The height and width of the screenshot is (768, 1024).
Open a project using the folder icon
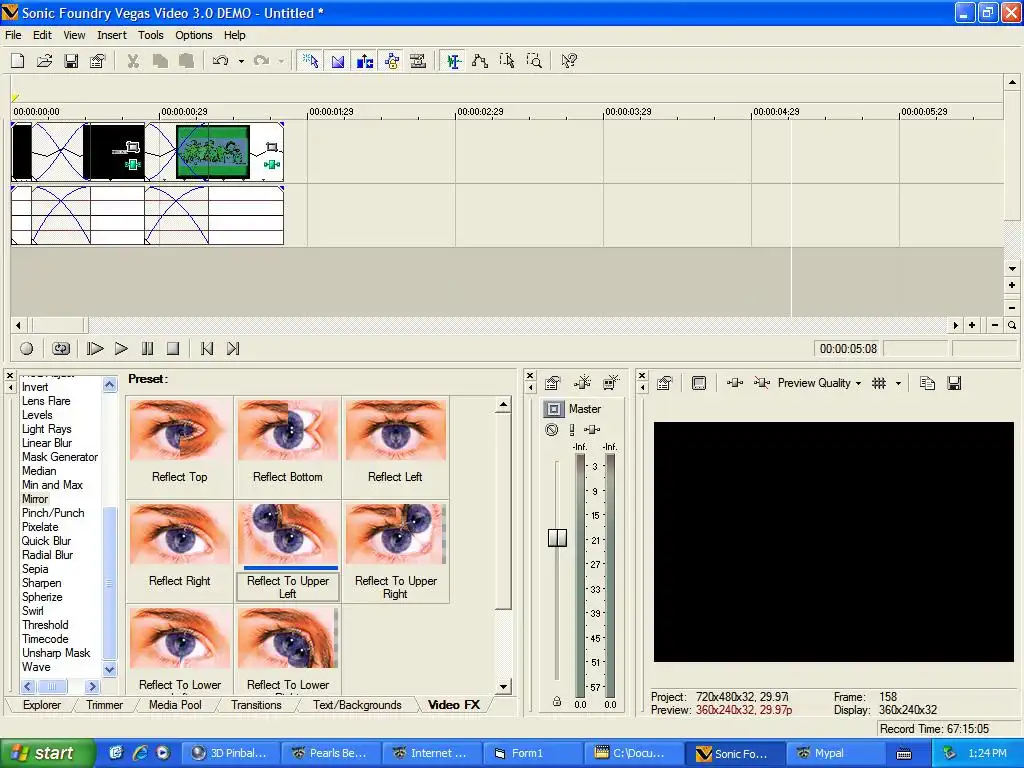point(44,61)
